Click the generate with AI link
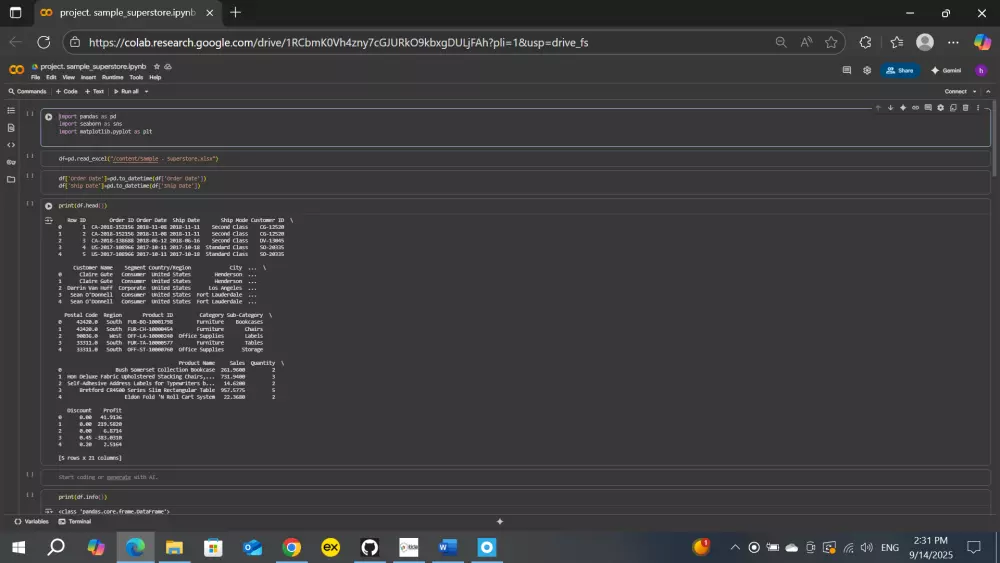Screen dimensions: 1000x563 [x=119, y=478]
